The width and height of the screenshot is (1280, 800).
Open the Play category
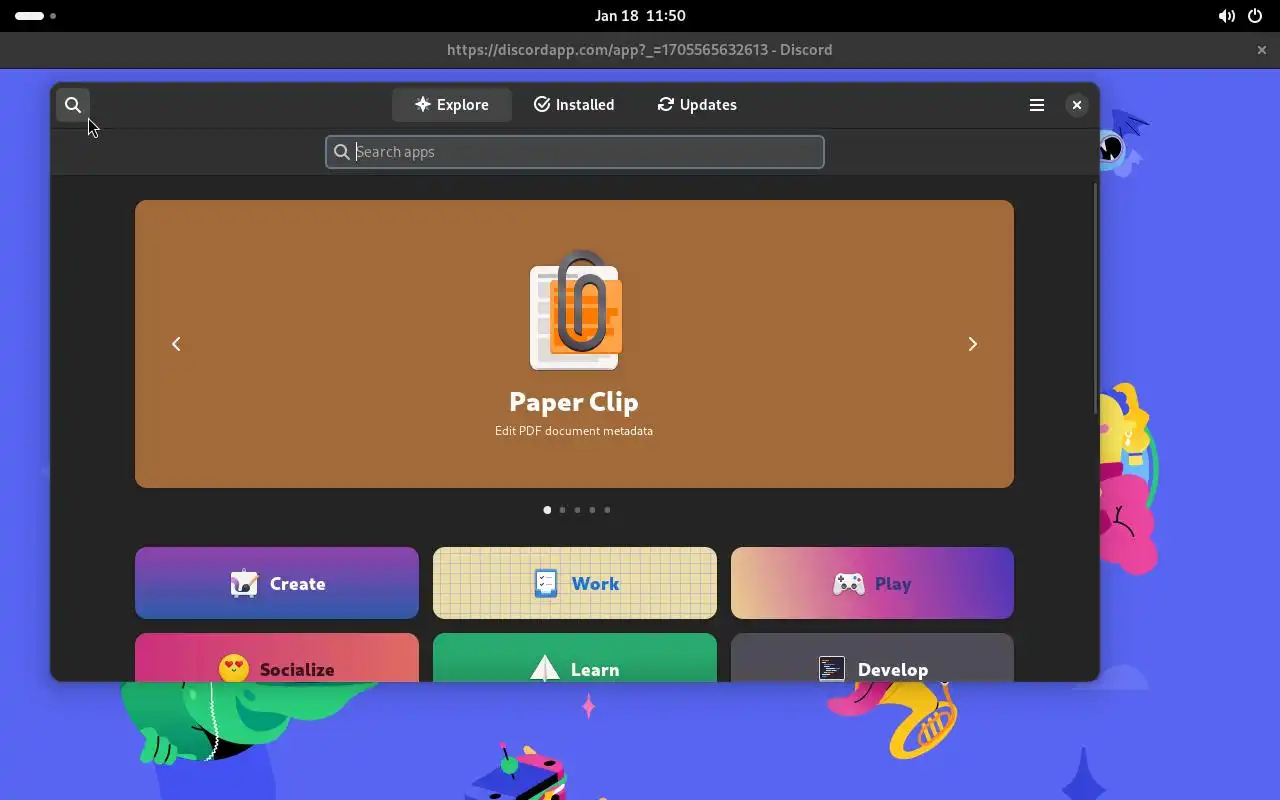coord(872,583)
